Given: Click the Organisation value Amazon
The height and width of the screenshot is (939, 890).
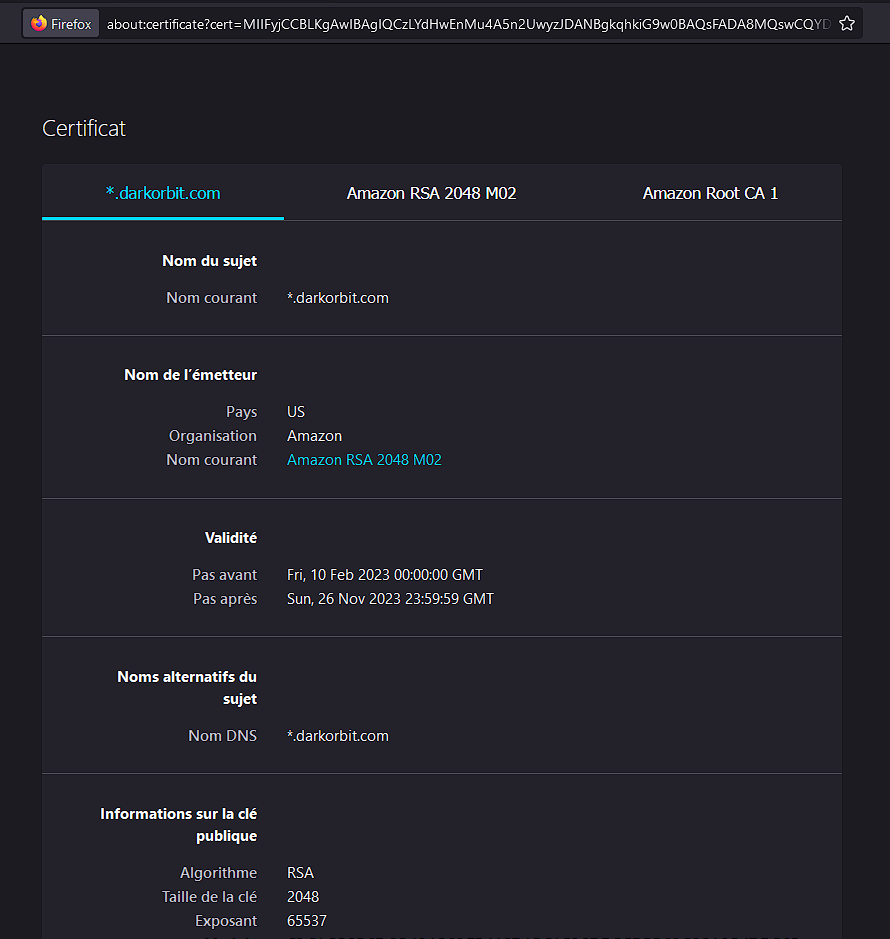Looking at the screenshot, I should [314, 435].
